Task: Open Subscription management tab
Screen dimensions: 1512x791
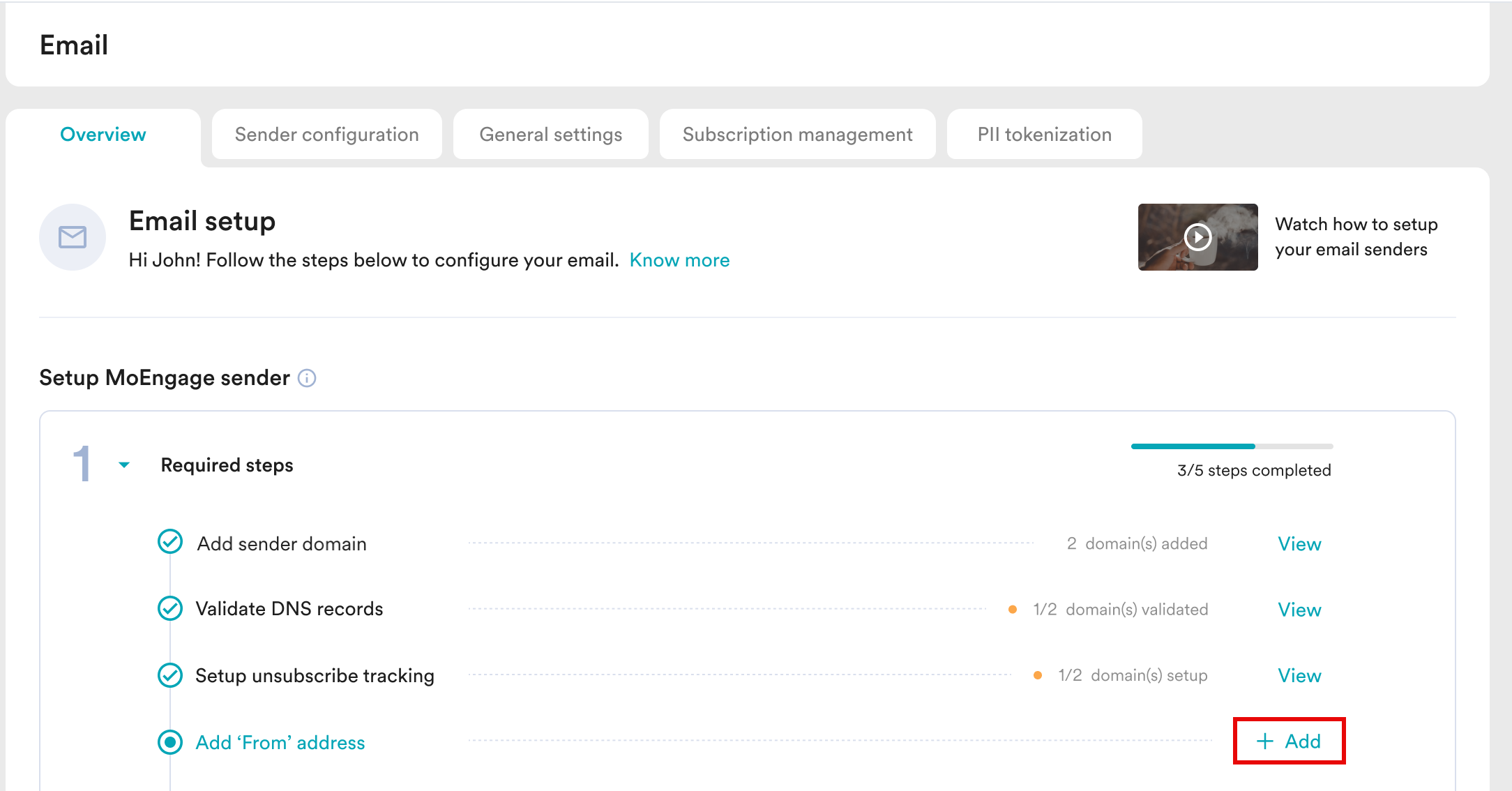Action: point(797,135)
